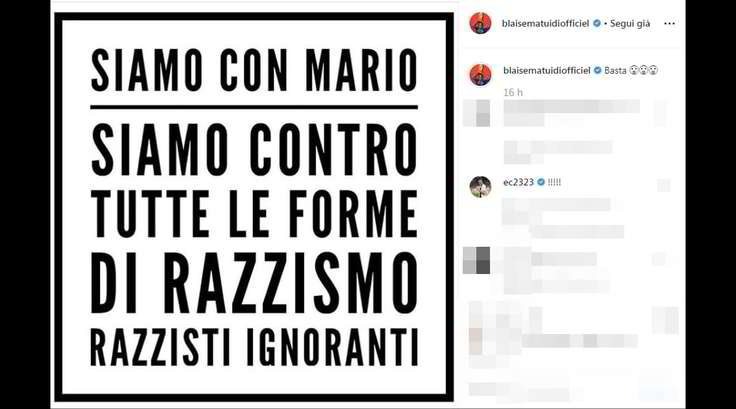Image resolution: width=736 pixels, height=409 pixels.
Task: Click the blurred comment text below 16 h
Action: tap(571, 113)
